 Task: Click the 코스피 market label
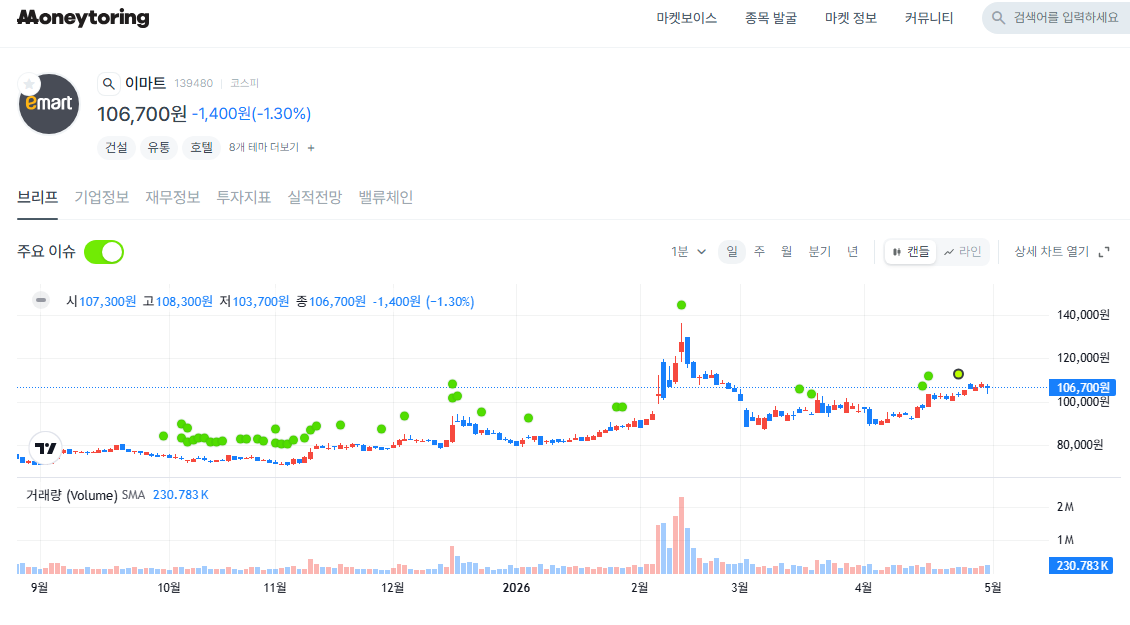pos(244,84)
